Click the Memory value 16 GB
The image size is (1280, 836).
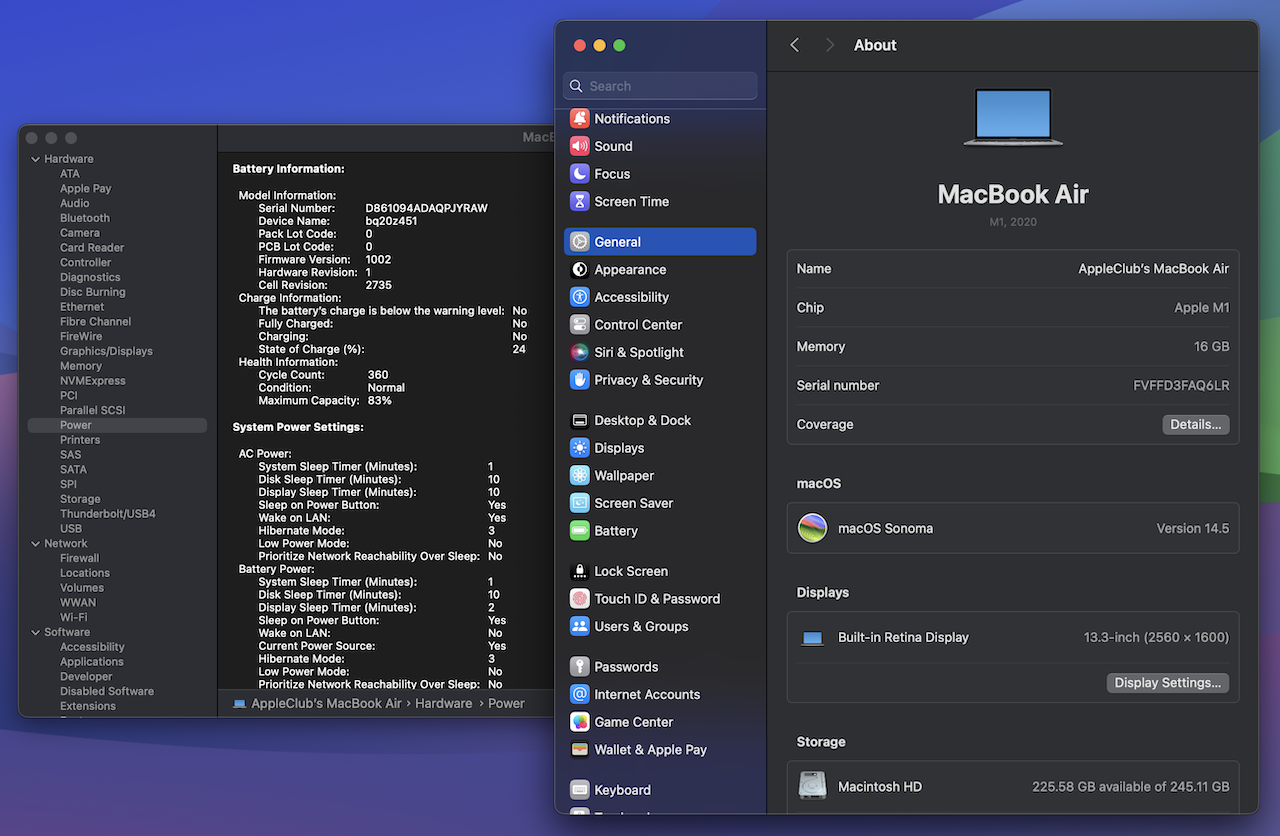[1211, 347]
